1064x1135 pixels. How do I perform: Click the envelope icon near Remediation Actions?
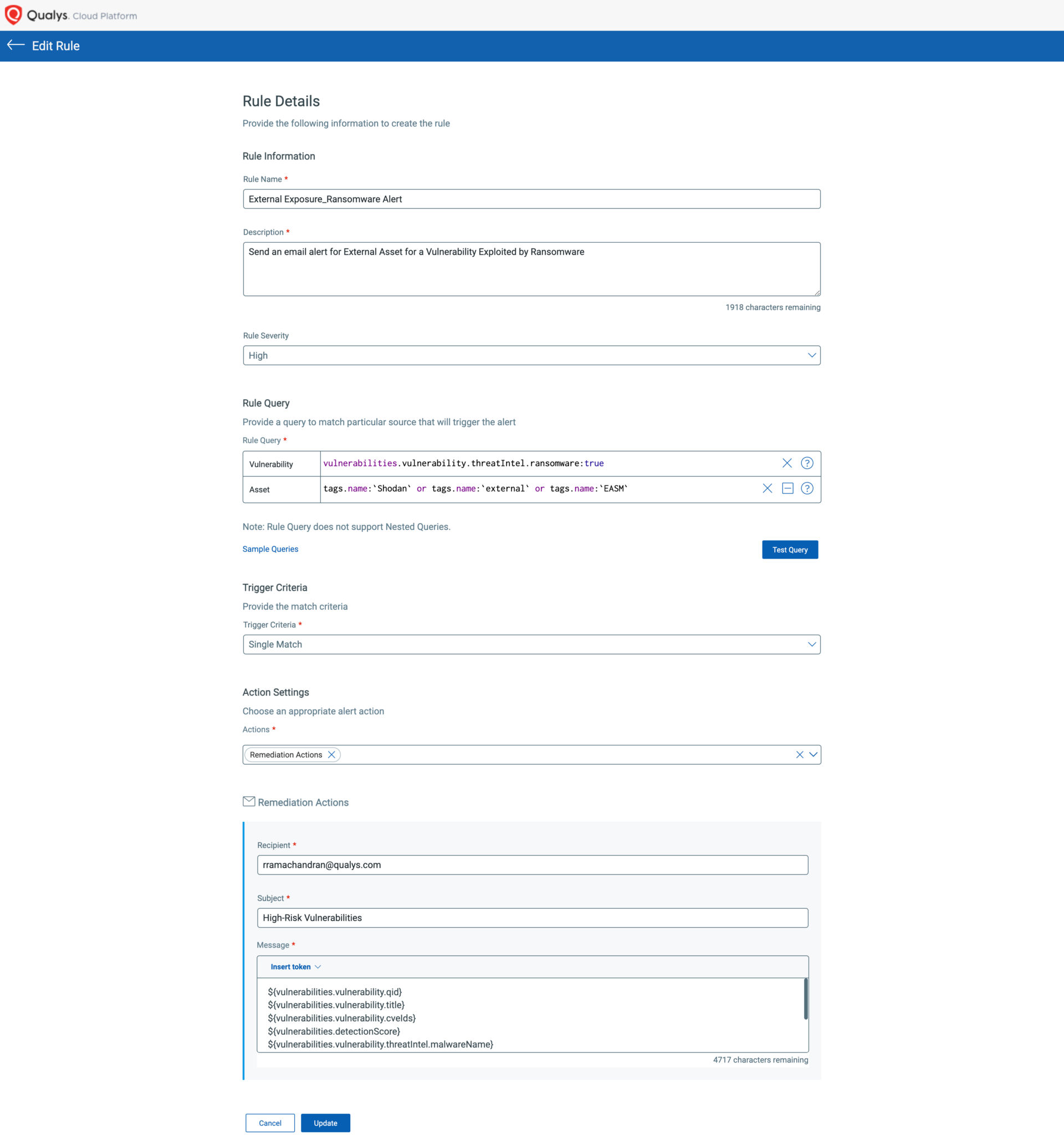coord(249,801)
